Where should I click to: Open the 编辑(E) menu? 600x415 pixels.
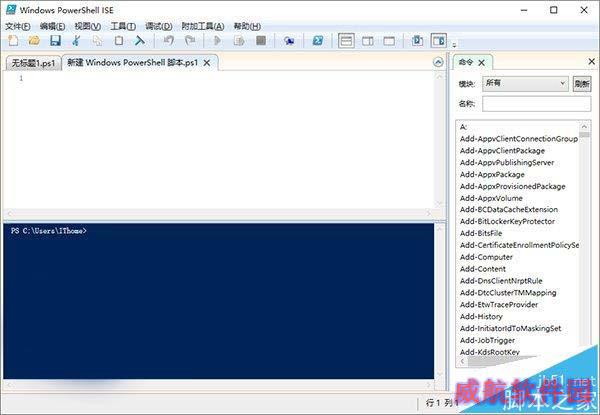click(x=52, y=26)
